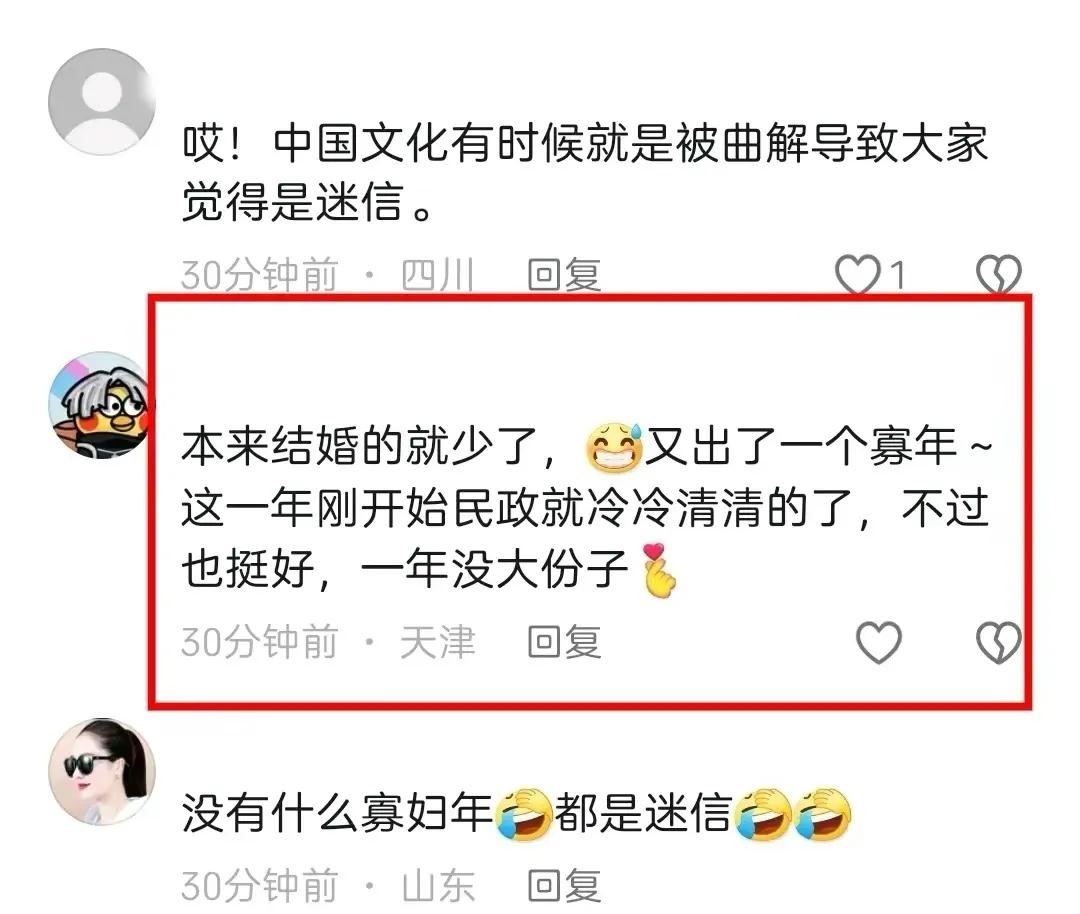1080x914 pixels.
Task: Tap broken heart on Tianjin comment
Action: click(x=999, y=642)
